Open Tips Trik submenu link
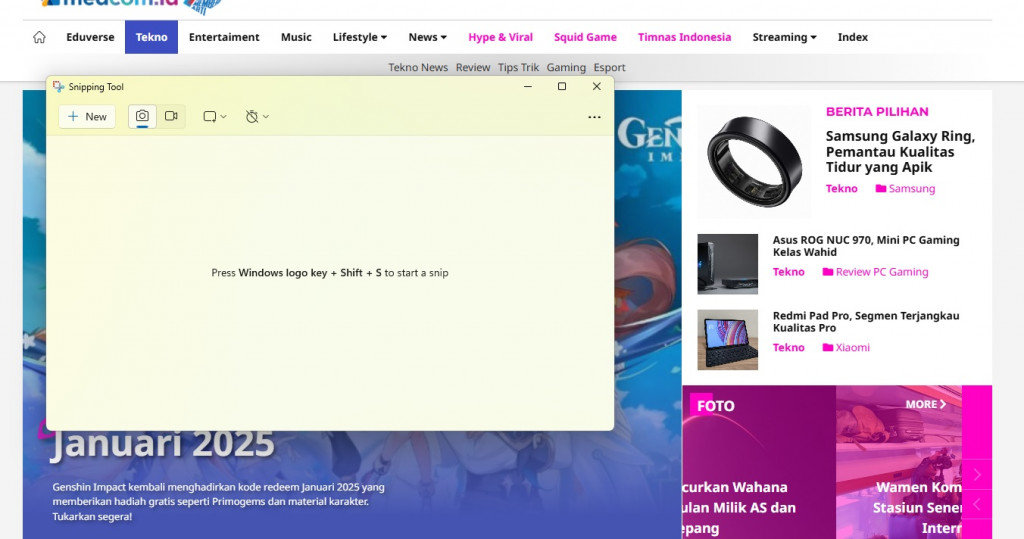The height and width of the screenshot is (539, 1024). pyautogui.click(x=519, y=67)
